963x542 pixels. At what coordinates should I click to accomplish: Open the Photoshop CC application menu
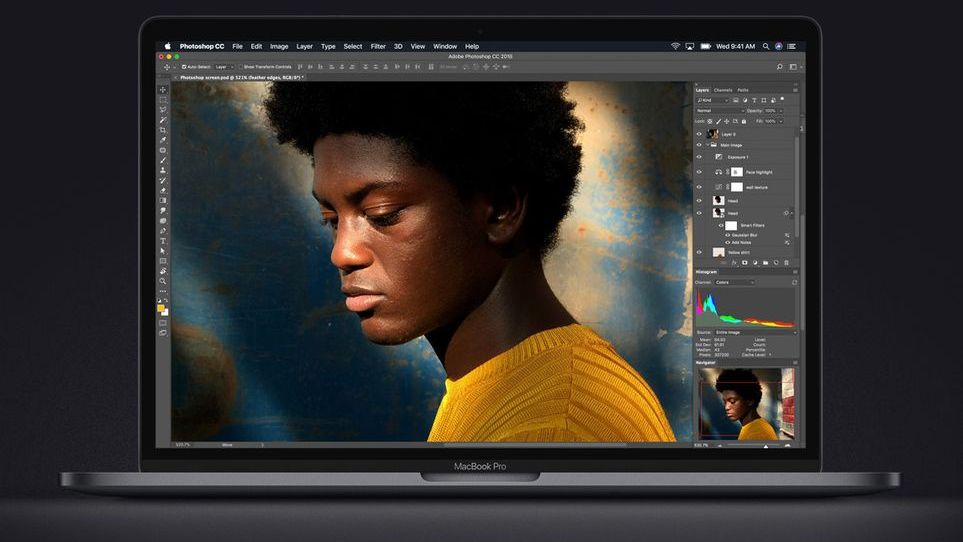pos(201,46)
